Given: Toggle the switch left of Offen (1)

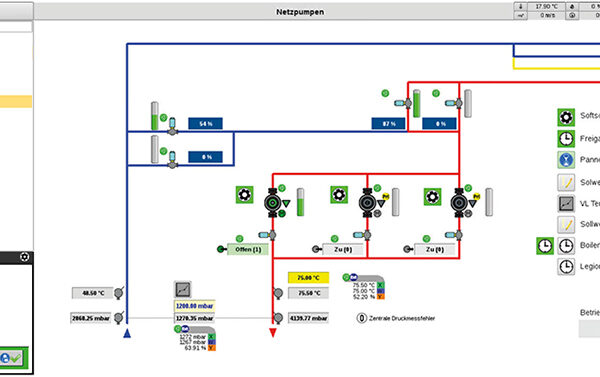Looking at the screenshot, I should [x=222, y=249].
